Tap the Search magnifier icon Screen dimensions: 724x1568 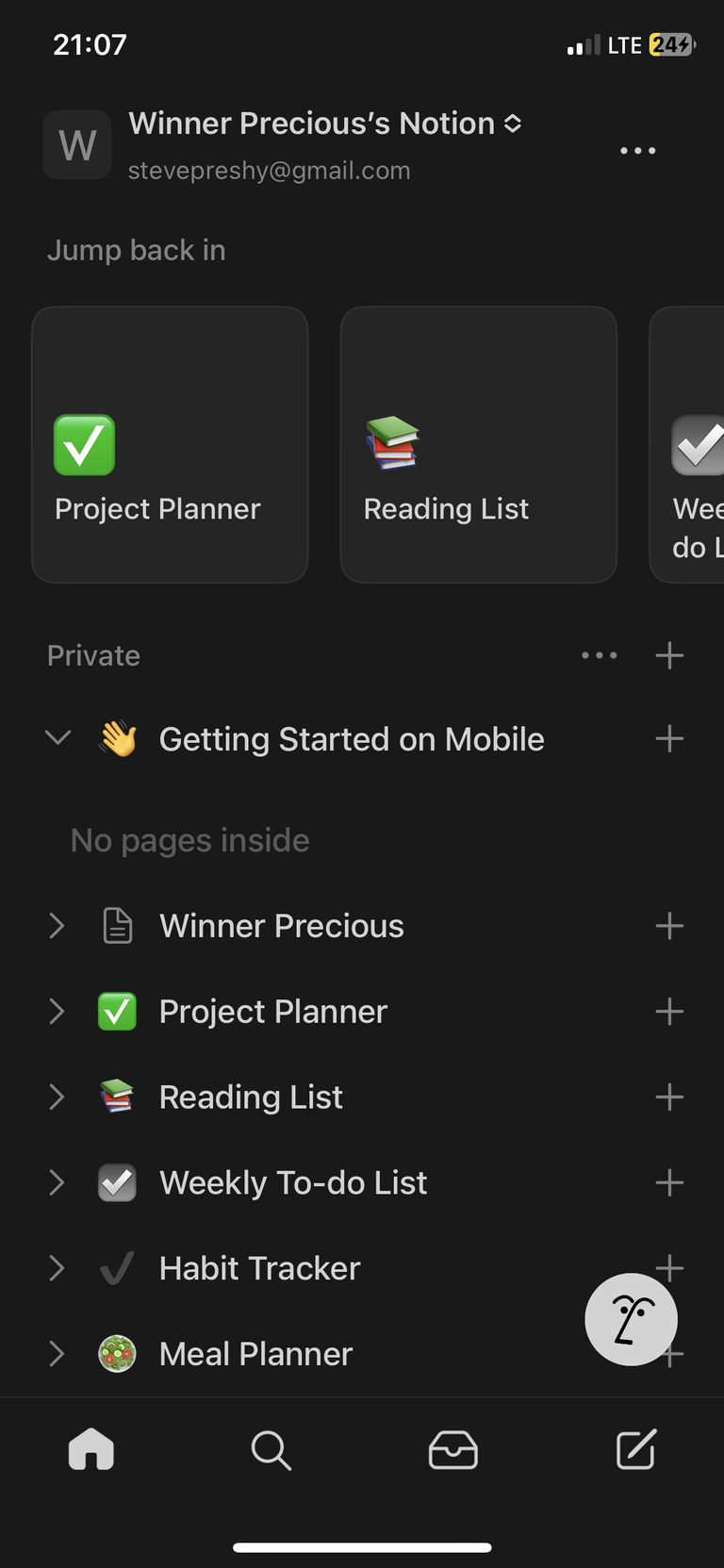(271, 1450)
